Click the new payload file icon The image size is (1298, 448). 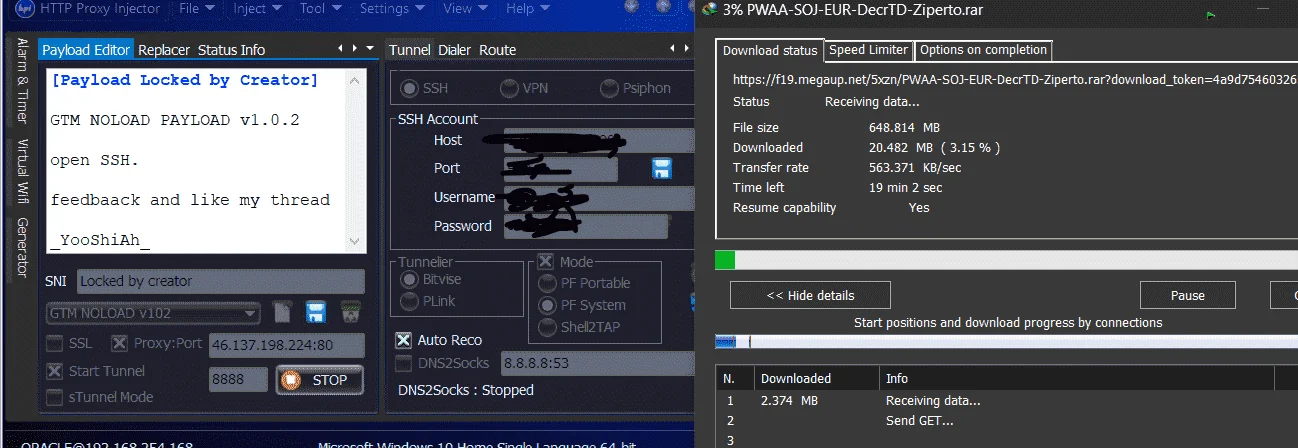[283, 311]
